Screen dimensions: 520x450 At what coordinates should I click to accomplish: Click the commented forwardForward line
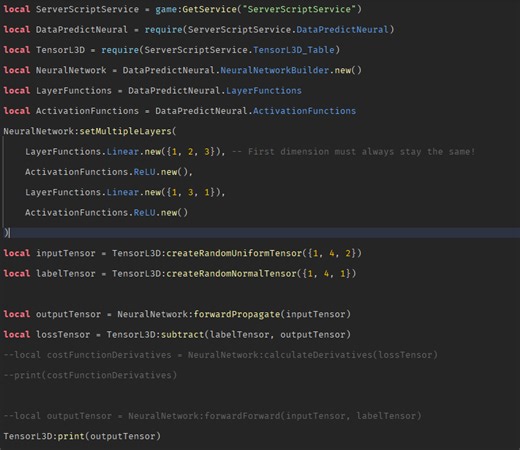pos(212,416)
